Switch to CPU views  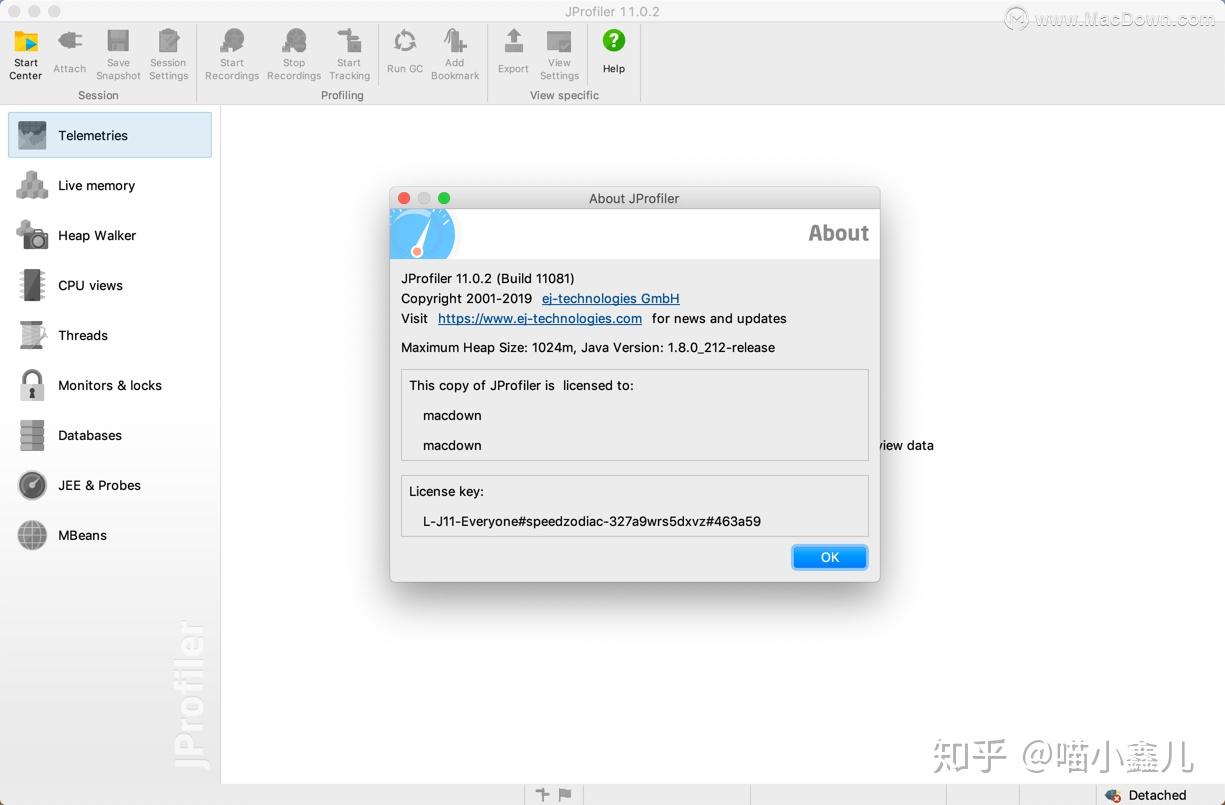(x=91, y=285)
